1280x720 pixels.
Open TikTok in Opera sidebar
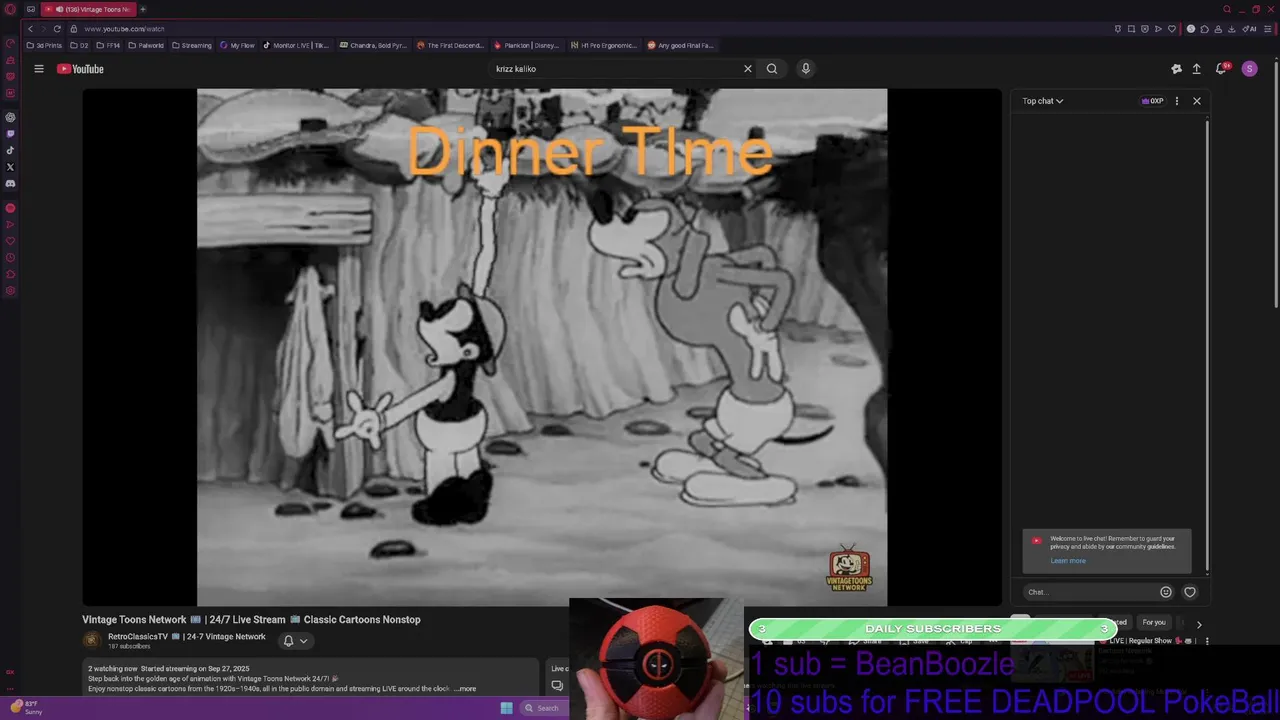click(10, 150)
